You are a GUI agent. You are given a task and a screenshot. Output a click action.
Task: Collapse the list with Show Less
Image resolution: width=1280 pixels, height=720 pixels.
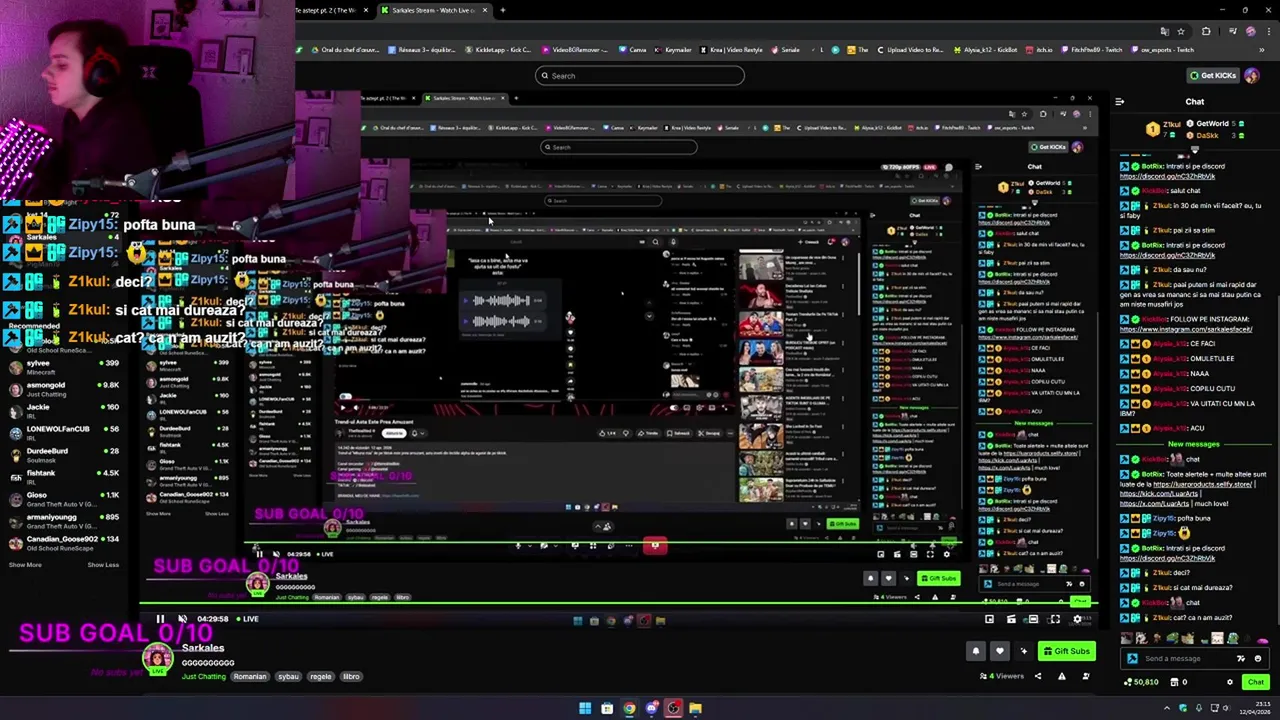[x=103, y=565]
